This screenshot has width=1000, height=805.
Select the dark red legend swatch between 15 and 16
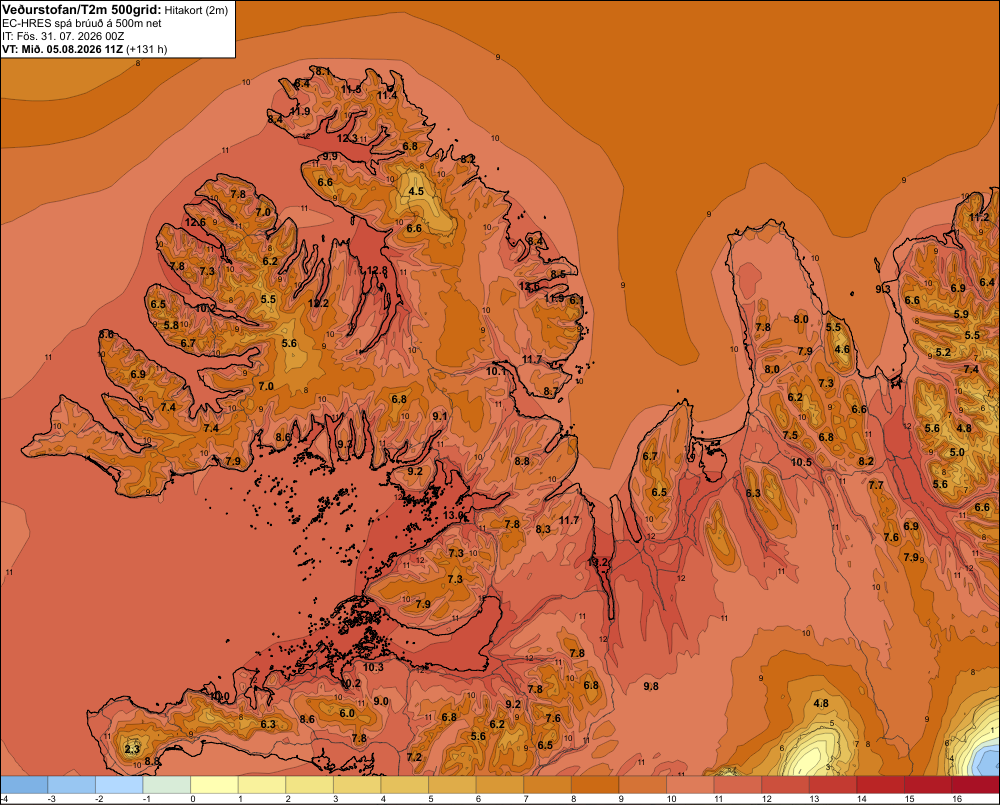click(x=927, y=785)
